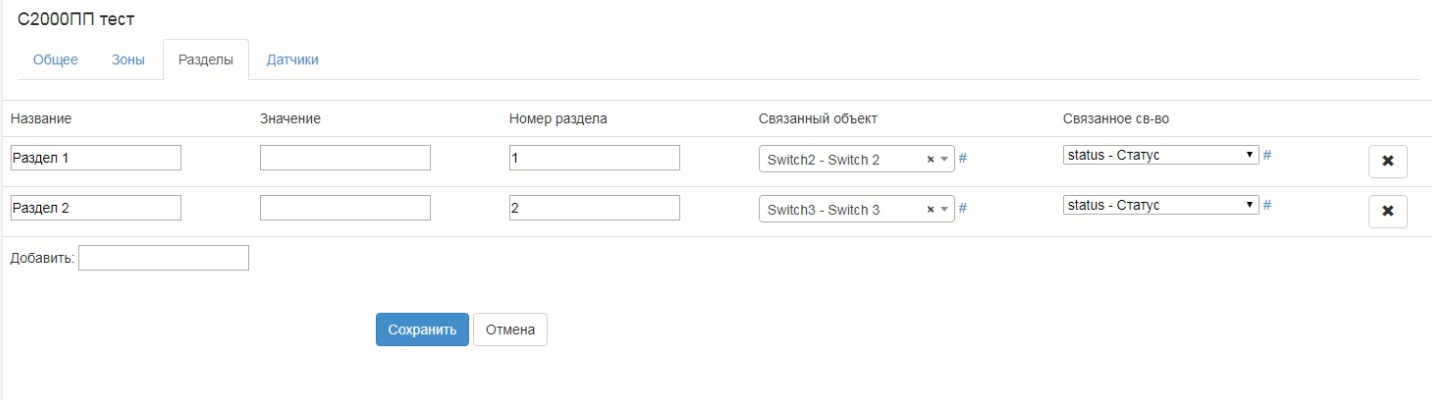Clear the Switch3 linked object selection
Viewport: 1432px width, 400px height.
(930, 210)
